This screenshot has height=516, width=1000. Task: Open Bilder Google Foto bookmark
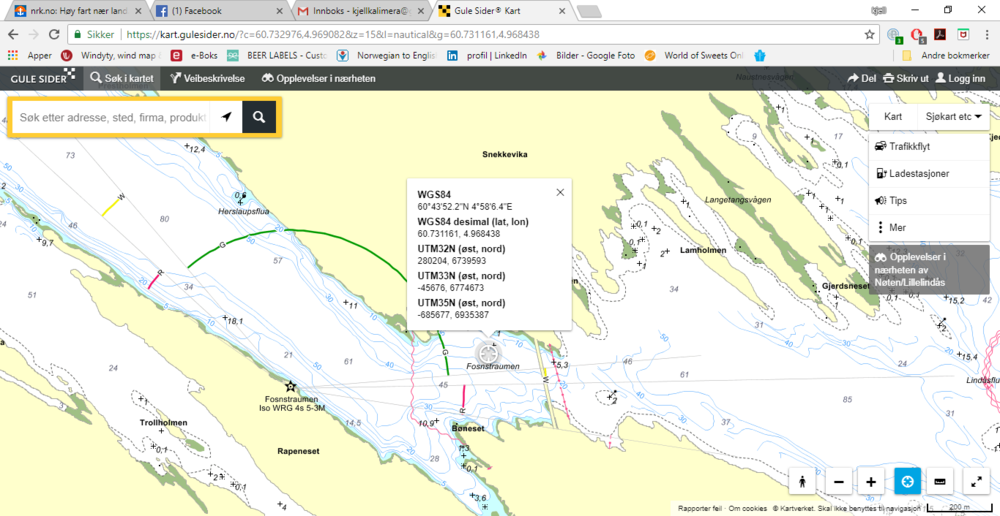tap(585, 55)
